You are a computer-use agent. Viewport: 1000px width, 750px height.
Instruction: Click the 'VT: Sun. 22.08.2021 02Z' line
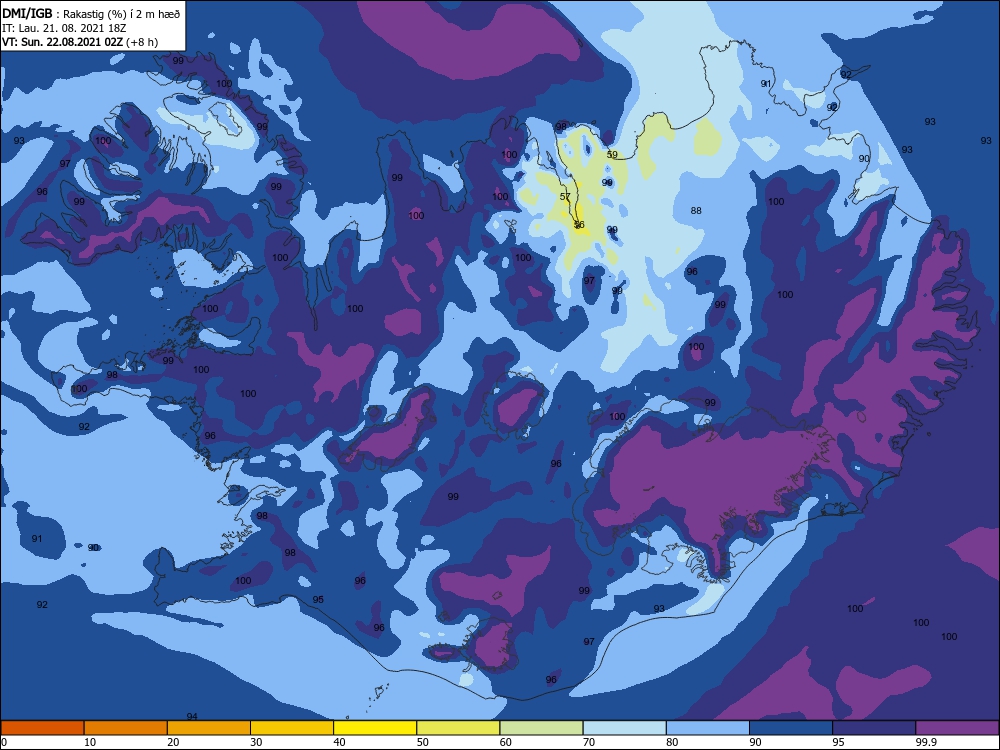(80, 42)
